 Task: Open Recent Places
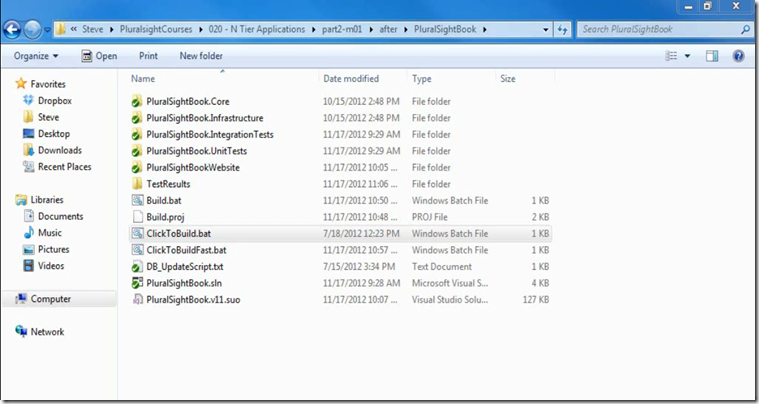coord(64,166)
